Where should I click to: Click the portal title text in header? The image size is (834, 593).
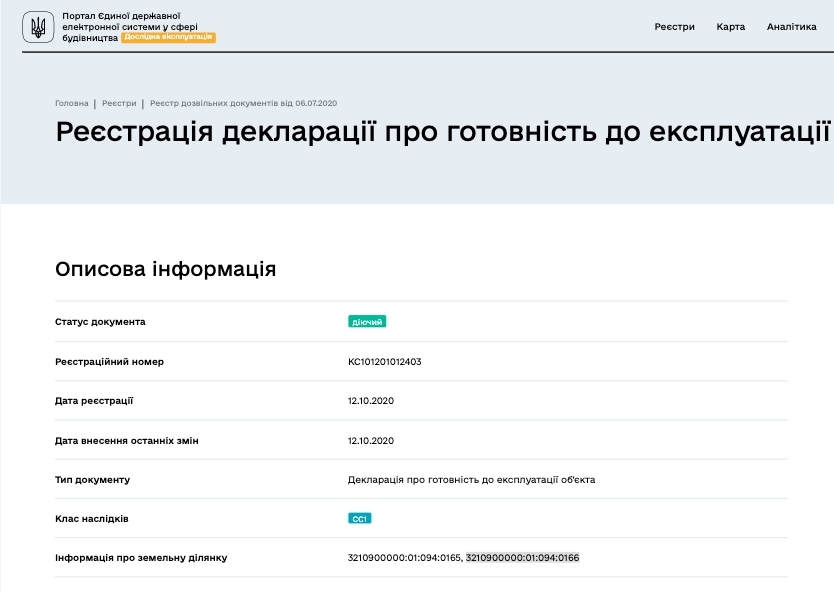[x=130, y=27]
